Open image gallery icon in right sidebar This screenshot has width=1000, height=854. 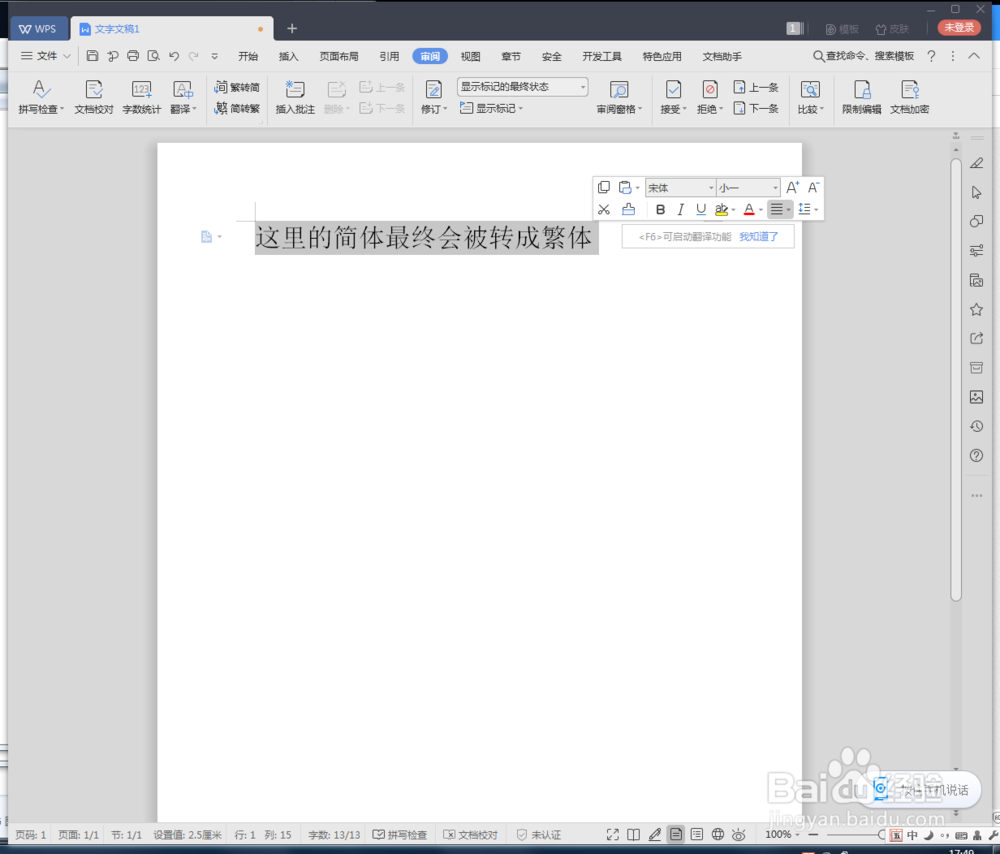pos(976,397)
